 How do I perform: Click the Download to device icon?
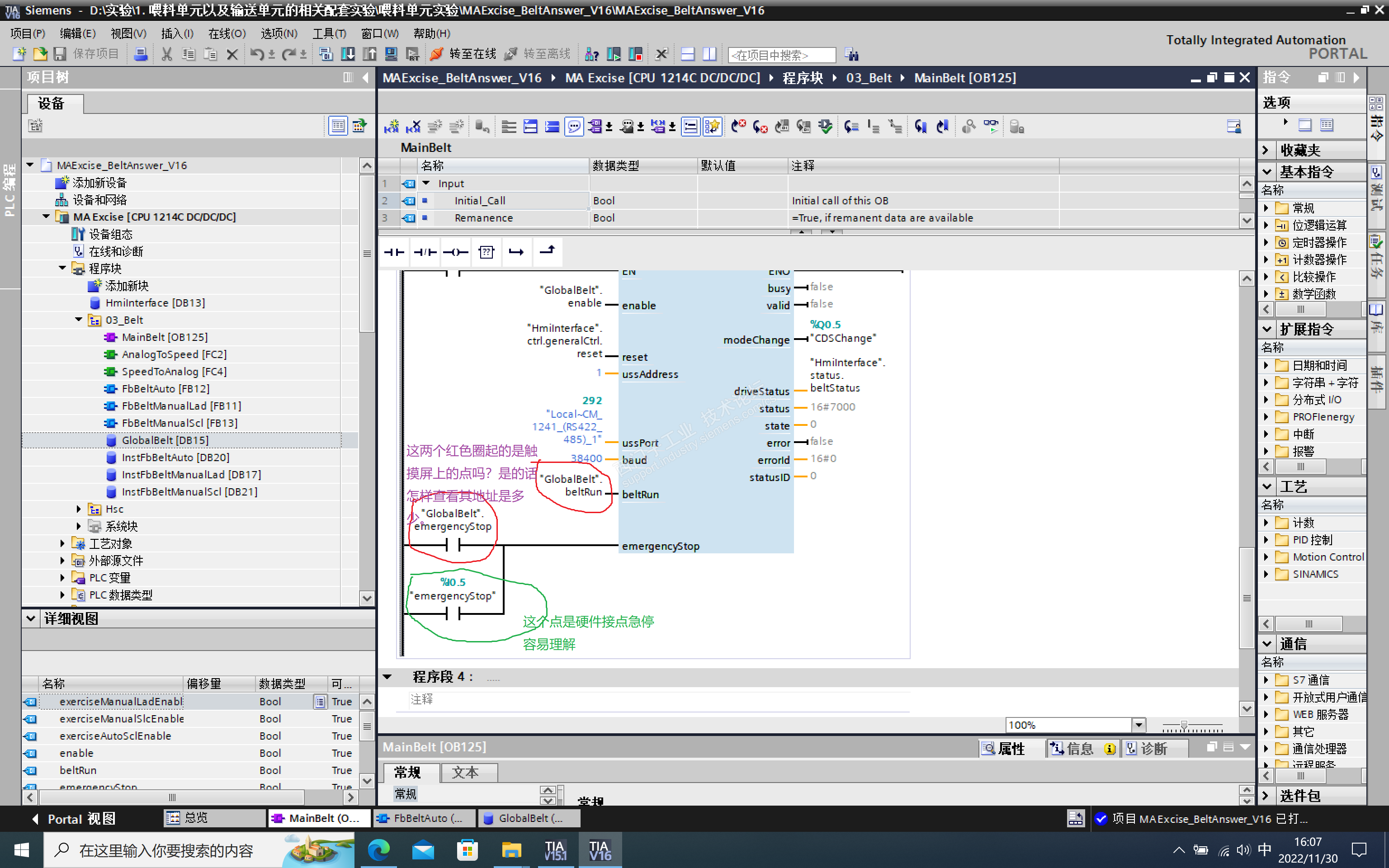click(348, 55)
